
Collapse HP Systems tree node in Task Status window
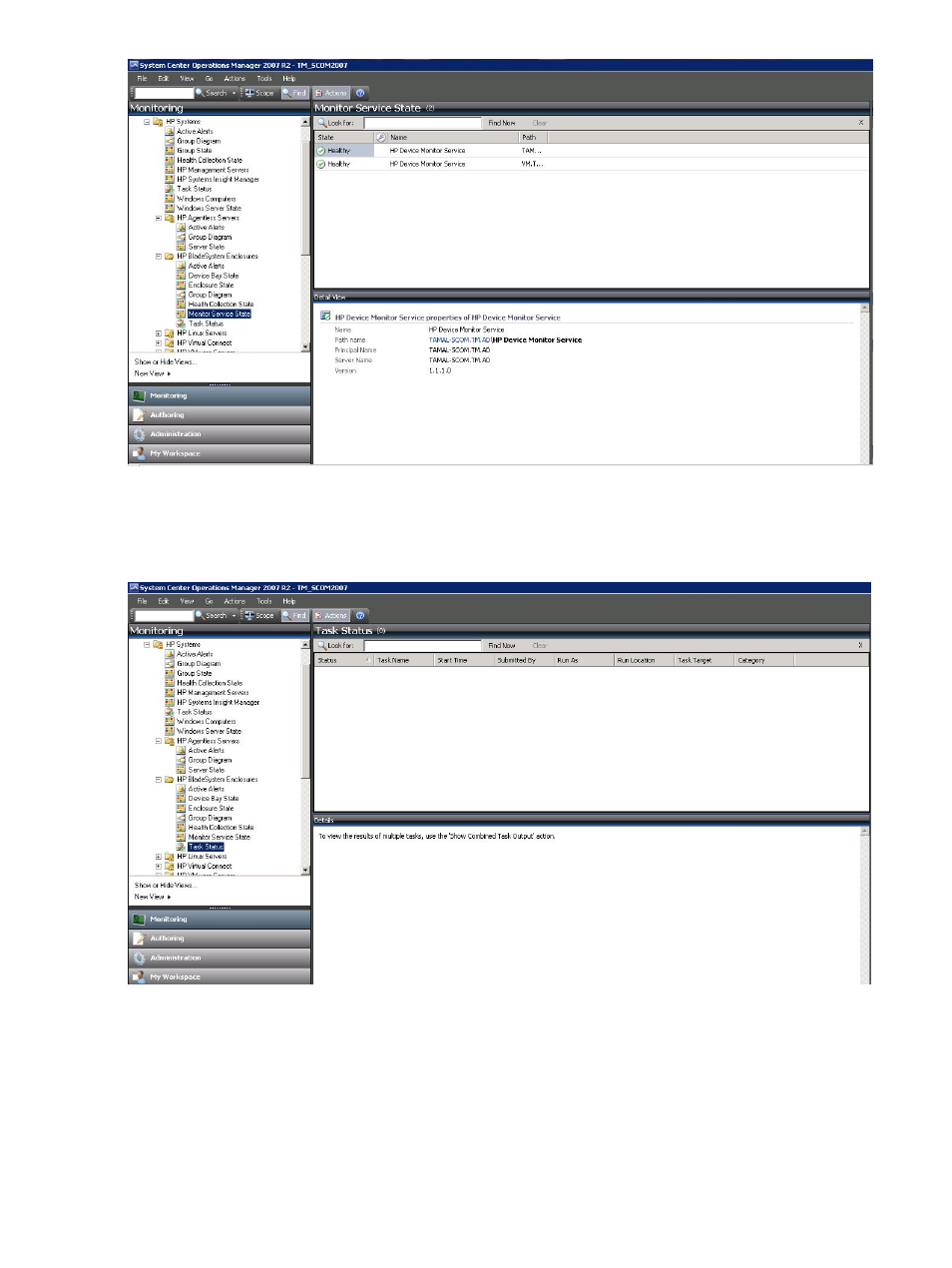click(x=147, y=645)
